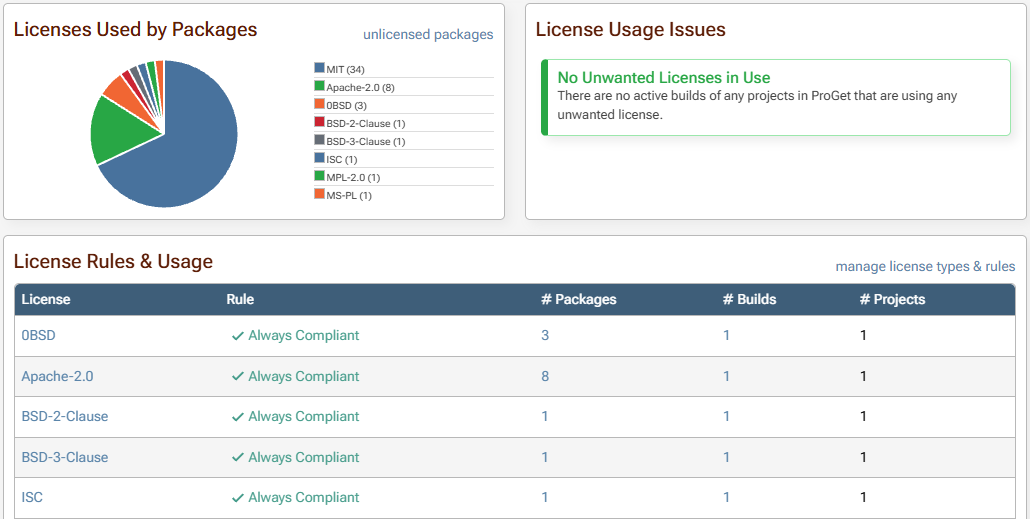The width and height of the screenshot is (1030, 519).
Task: Open builds count for BSD-2-Clause row
Action: coord(727,417)
